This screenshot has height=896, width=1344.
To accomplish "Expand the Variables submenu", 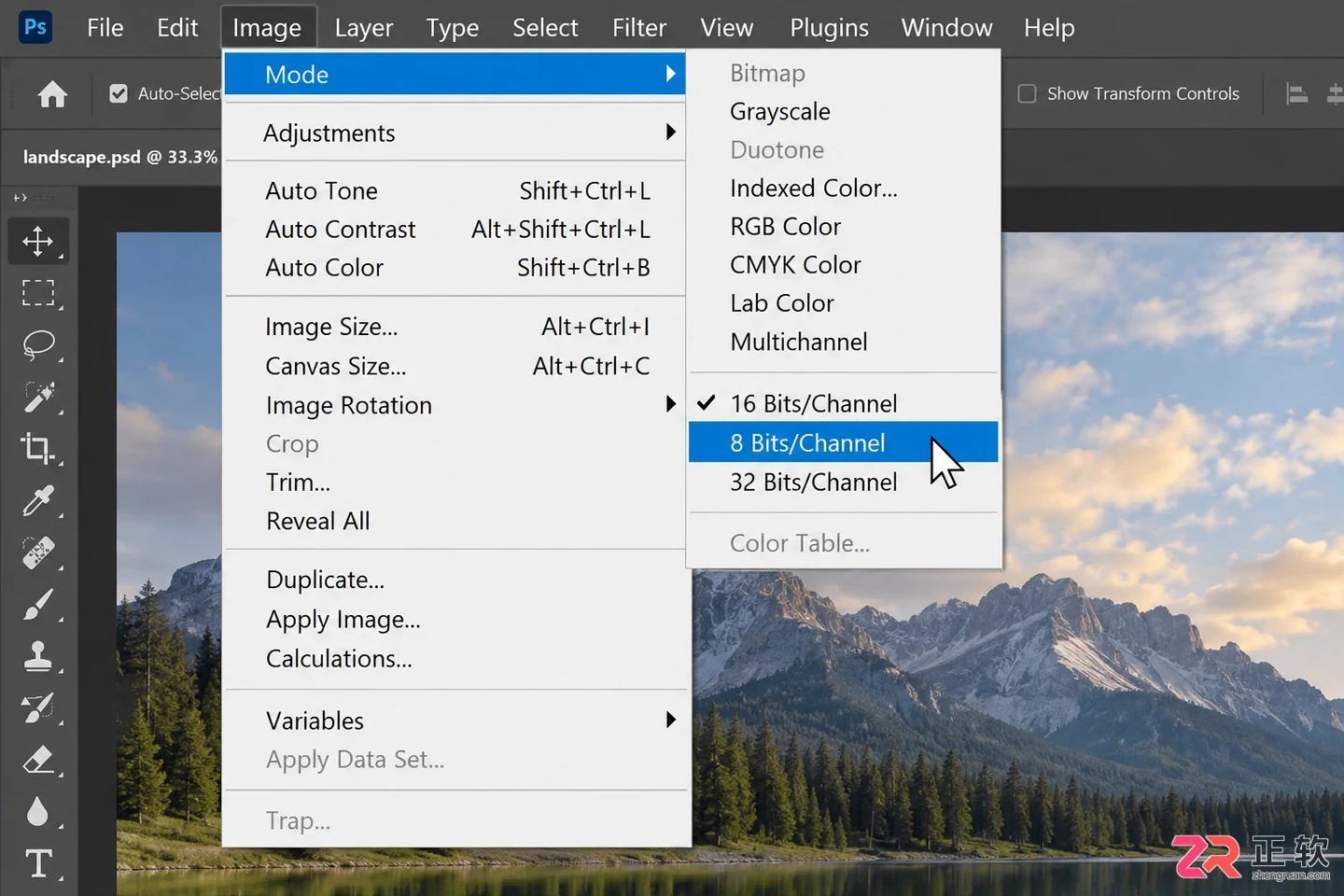I will [455, 721].
